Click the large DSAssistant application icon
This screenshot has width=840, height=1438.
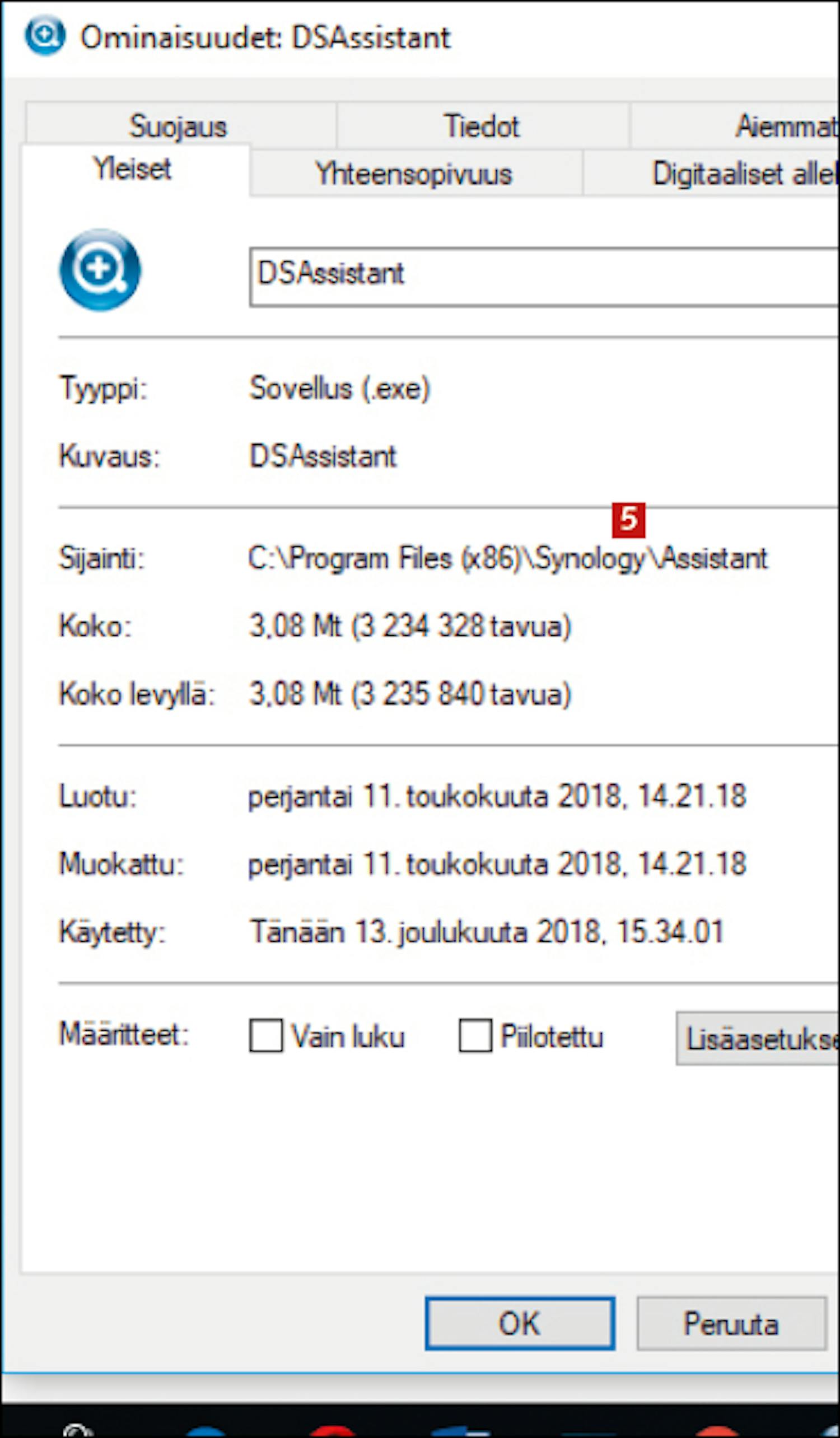point(100,270)
